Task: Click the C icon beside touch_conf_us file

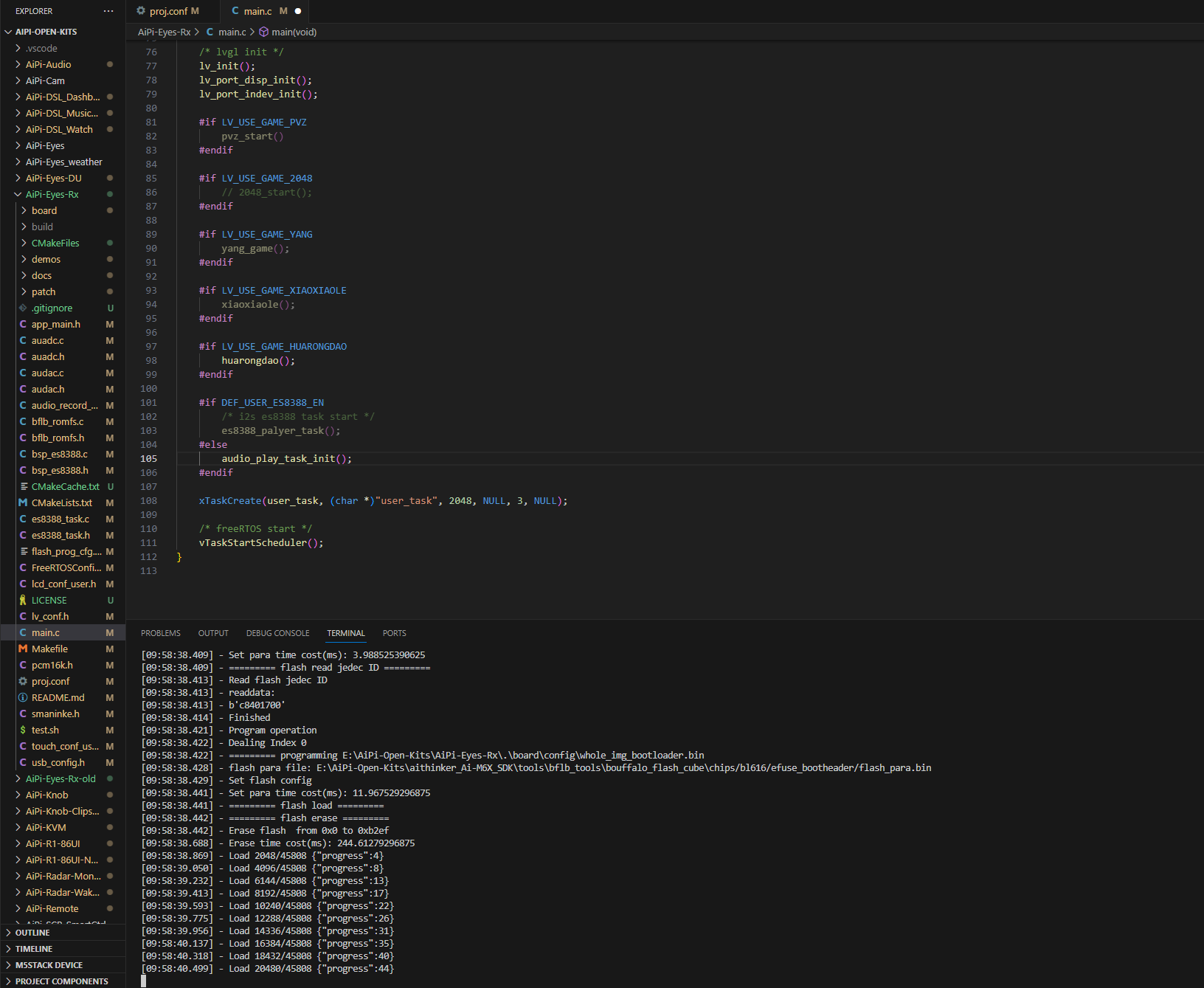Action: coord(23,746)
